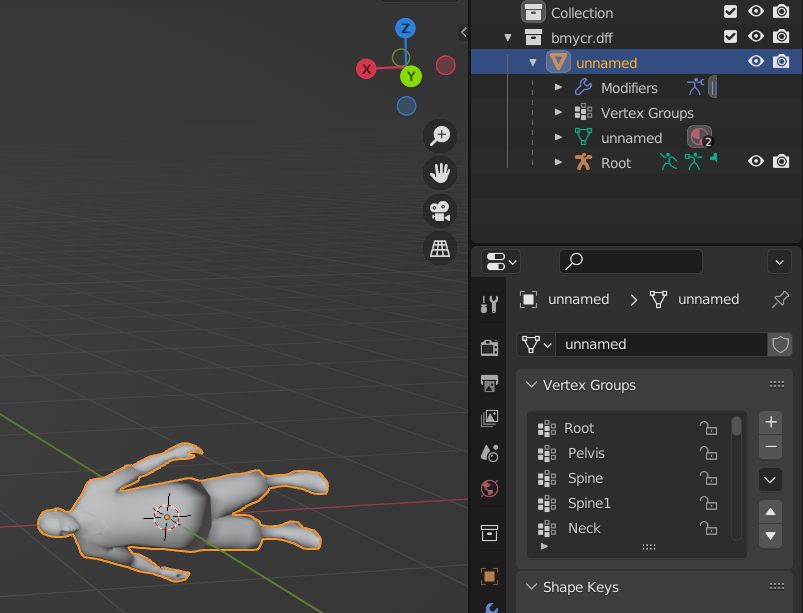Click the search field in the properties editor
This screenshot has height=613, width=803.
point(630,262)
